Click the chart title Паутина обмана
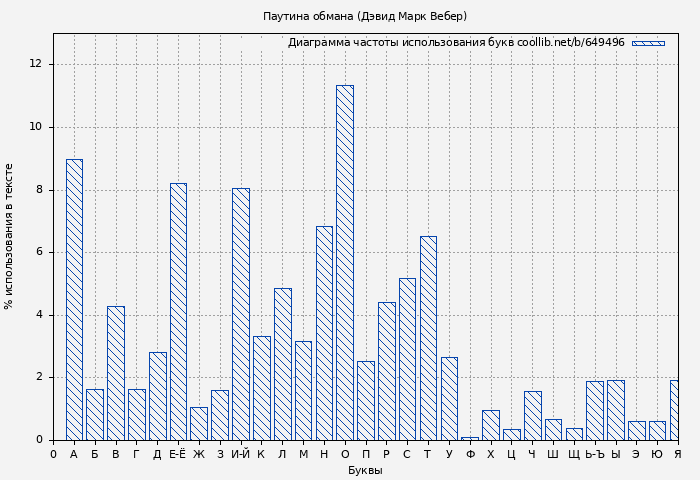700x480 pixels. pyautogui.click(x=365, y=16)
